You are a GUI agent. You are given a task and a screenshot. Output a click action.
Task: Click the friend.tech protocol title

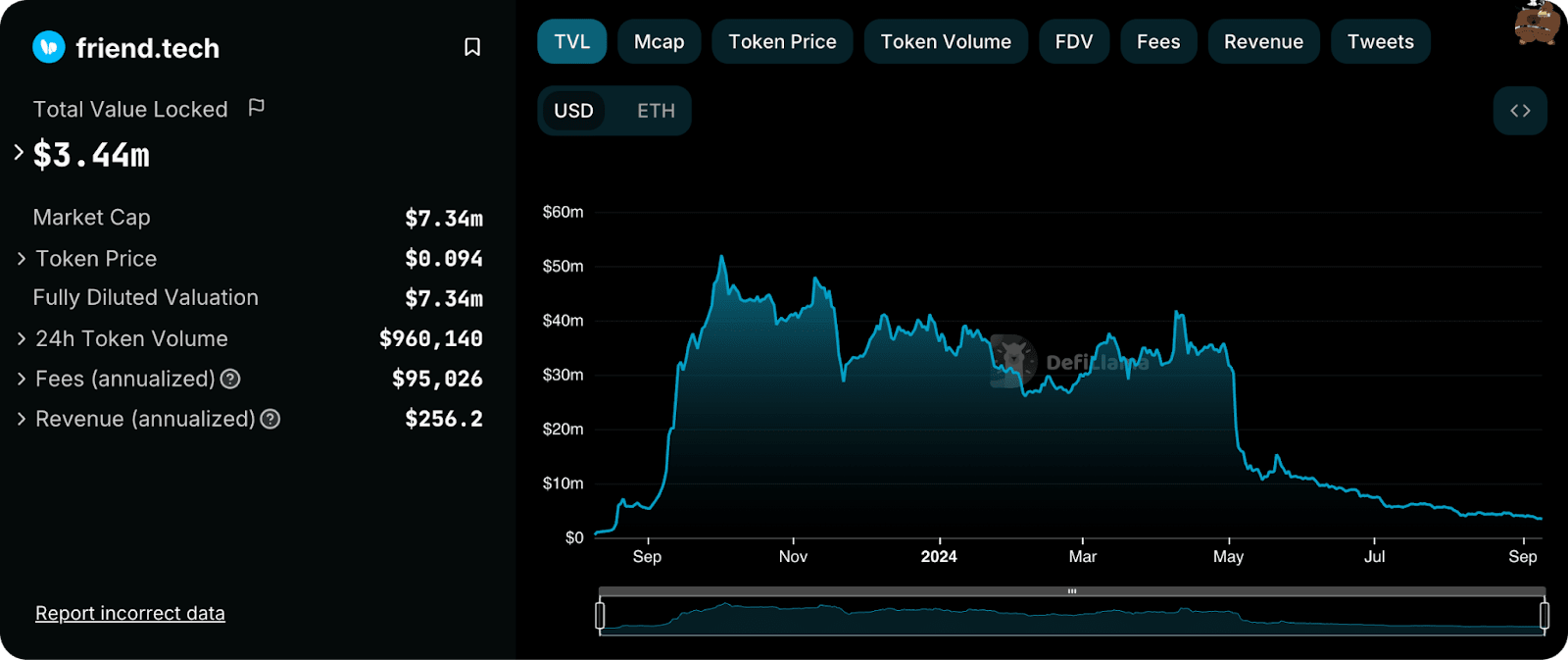tap(148, 48)
